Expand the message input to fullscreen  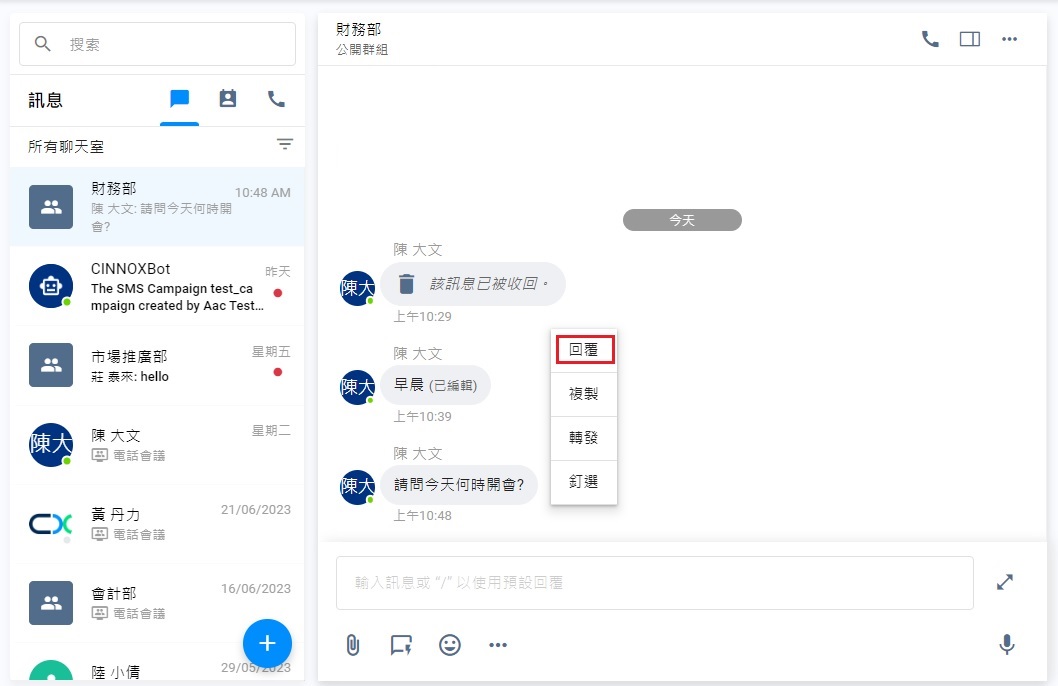click(x=1004, y=581)
